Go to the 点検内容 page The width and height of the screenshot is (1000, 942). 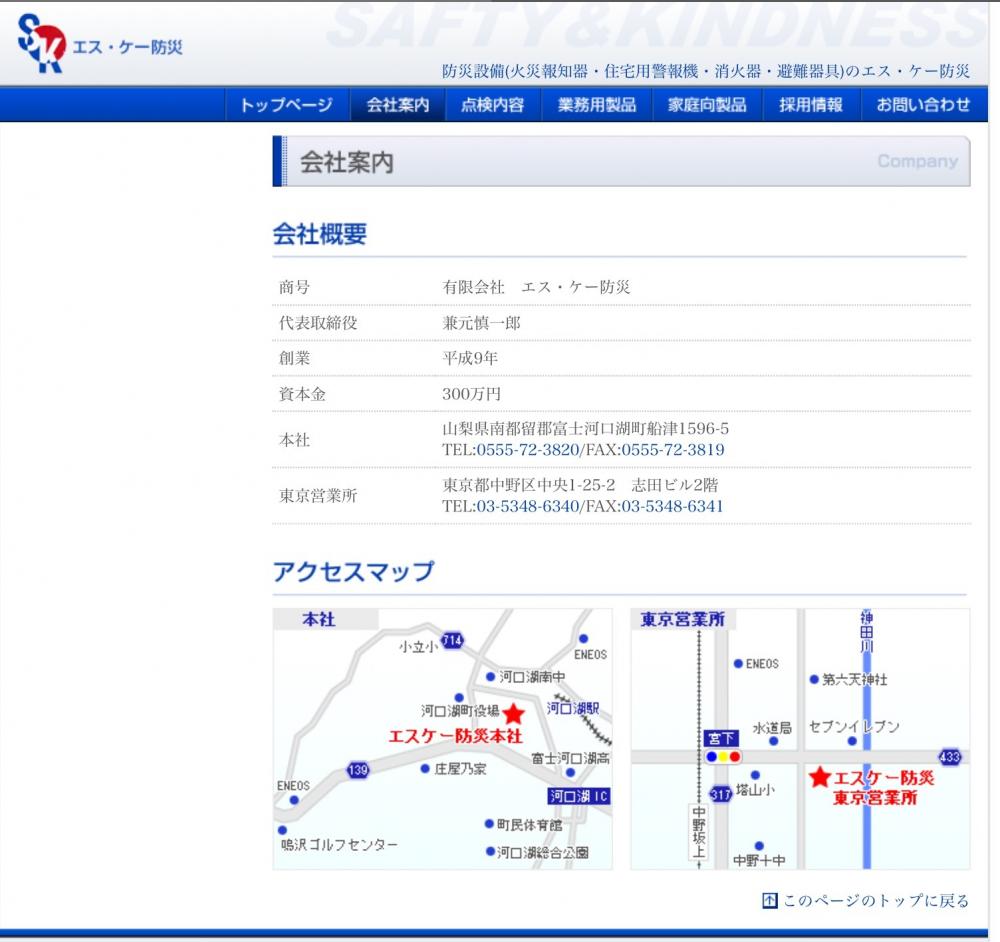[x=492, y=105]
